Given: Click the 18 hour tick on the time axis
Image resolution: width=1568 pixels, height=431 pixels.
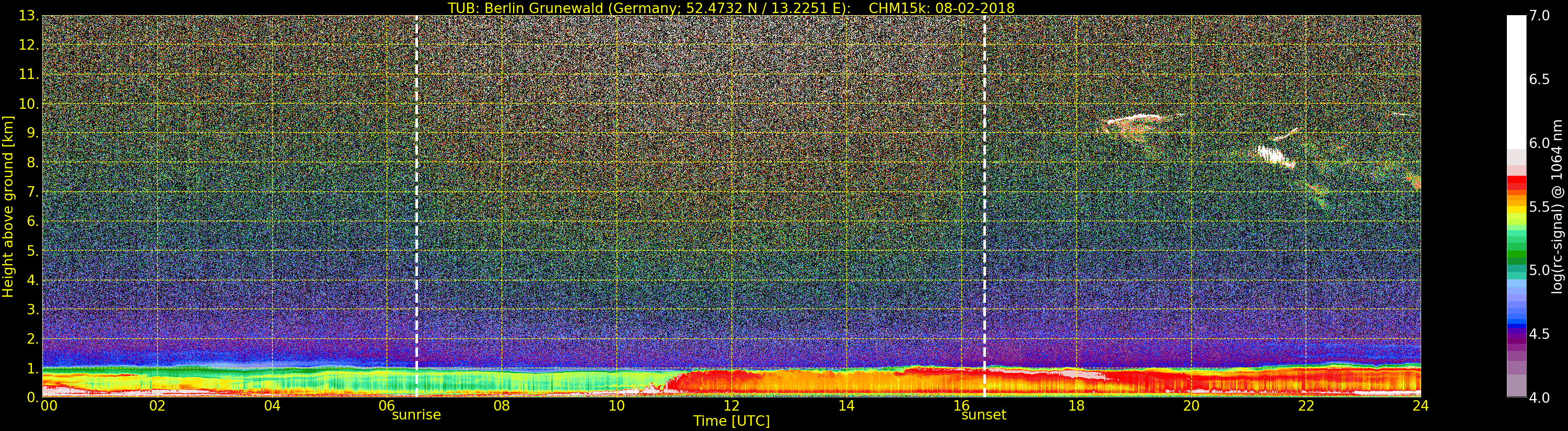Looking at the screenshot, I should coord(1076,406).
